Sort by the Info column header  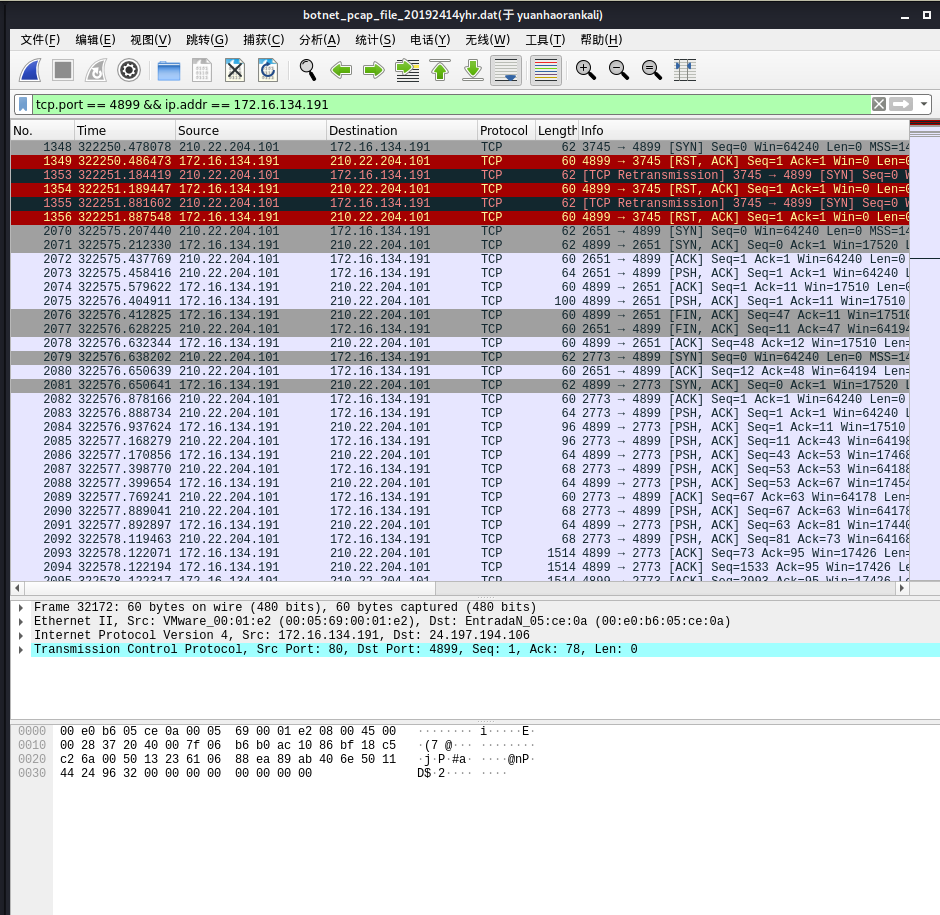tap(743, 131)
